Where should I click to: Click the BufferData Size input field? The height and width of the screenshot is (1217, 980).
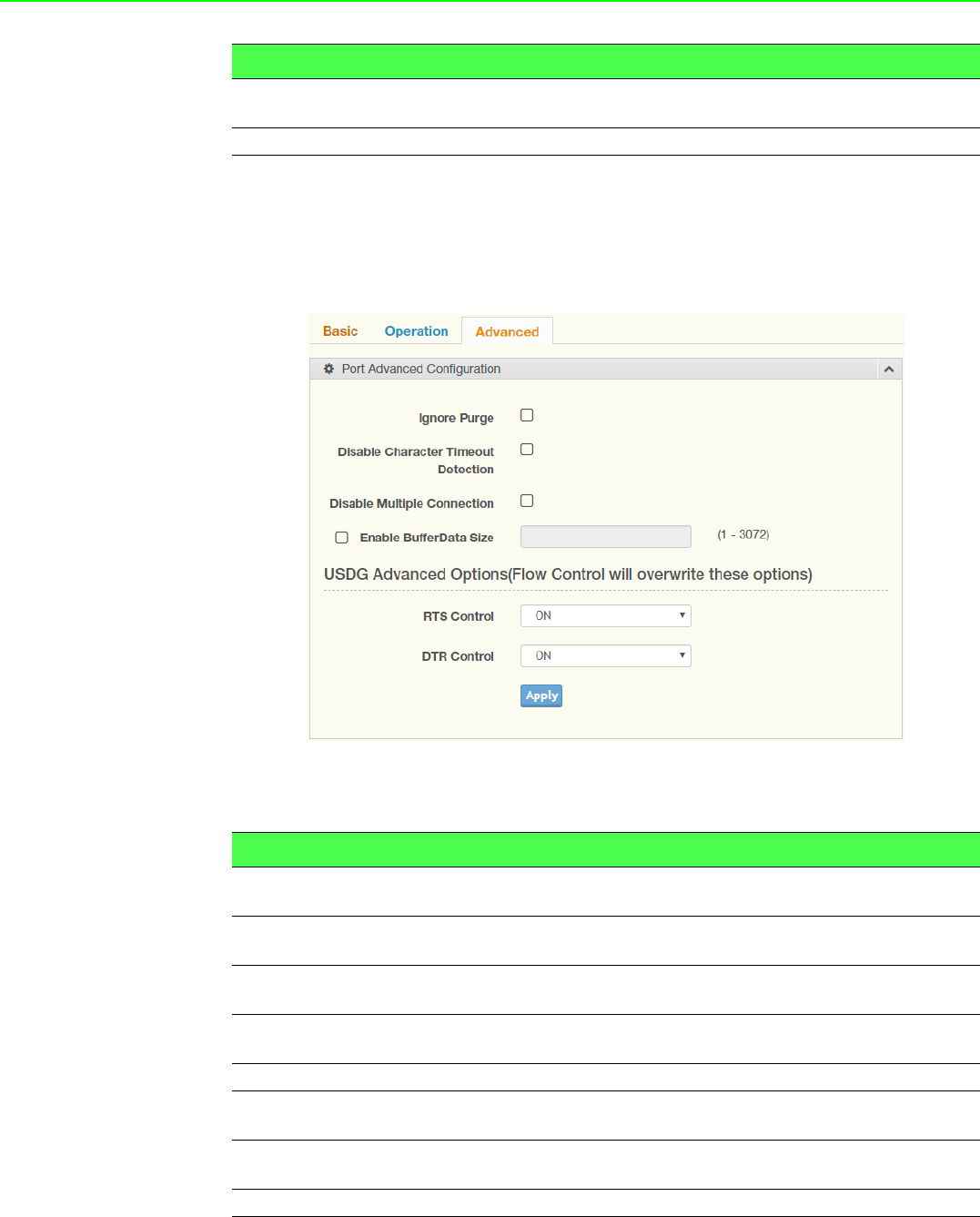click(606, 536)
